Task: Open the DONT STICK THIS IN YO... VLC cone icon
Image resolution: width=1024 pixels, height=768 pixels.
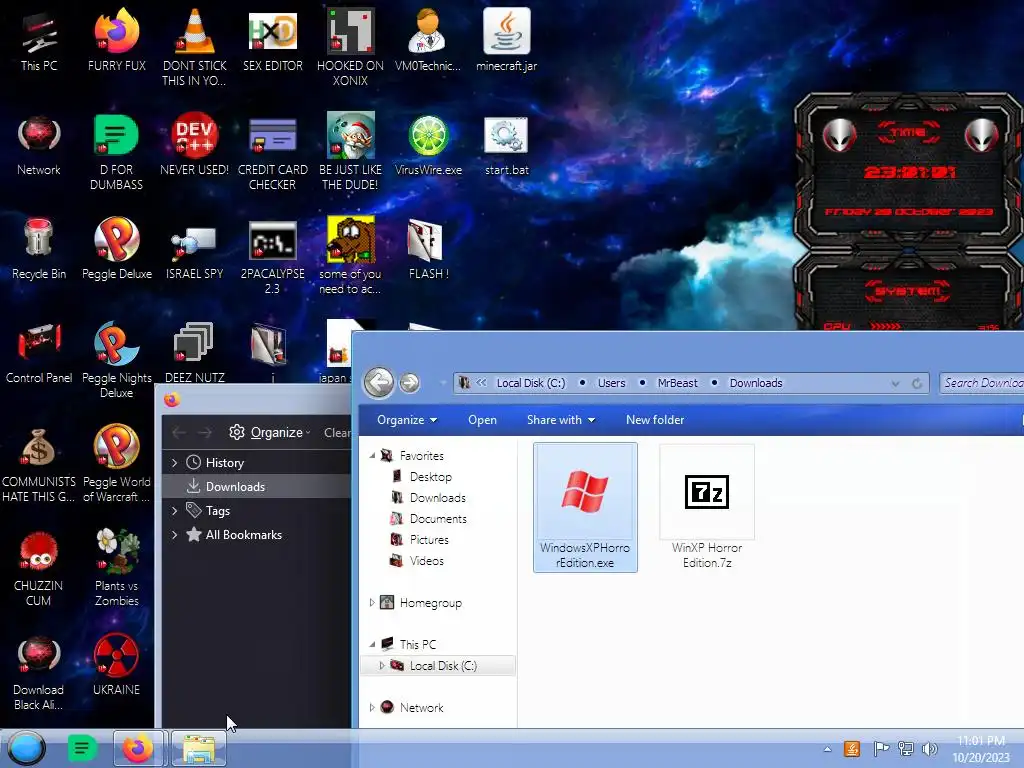Action: click(194, 47)
